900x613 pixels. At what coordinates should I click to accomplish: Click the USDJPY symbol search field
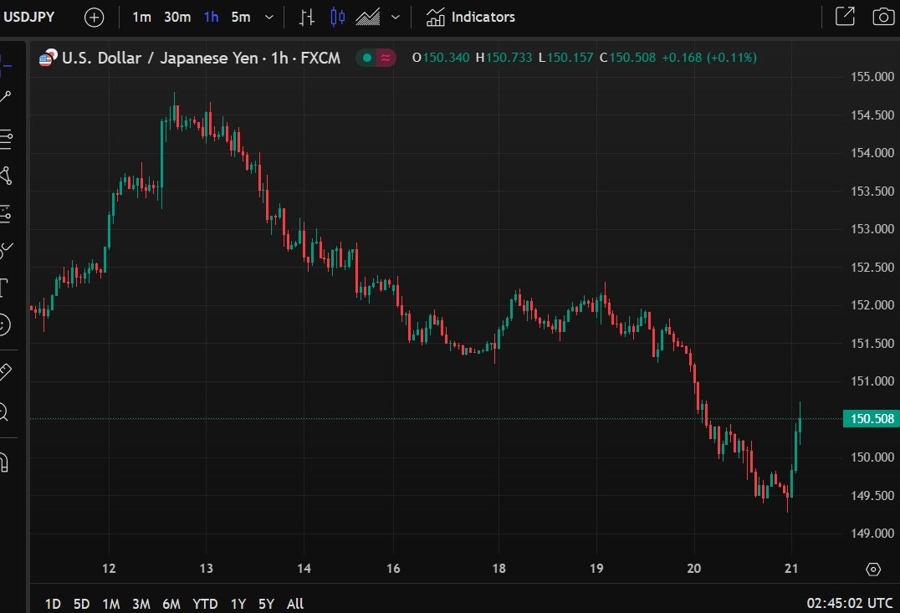[30, 16]
